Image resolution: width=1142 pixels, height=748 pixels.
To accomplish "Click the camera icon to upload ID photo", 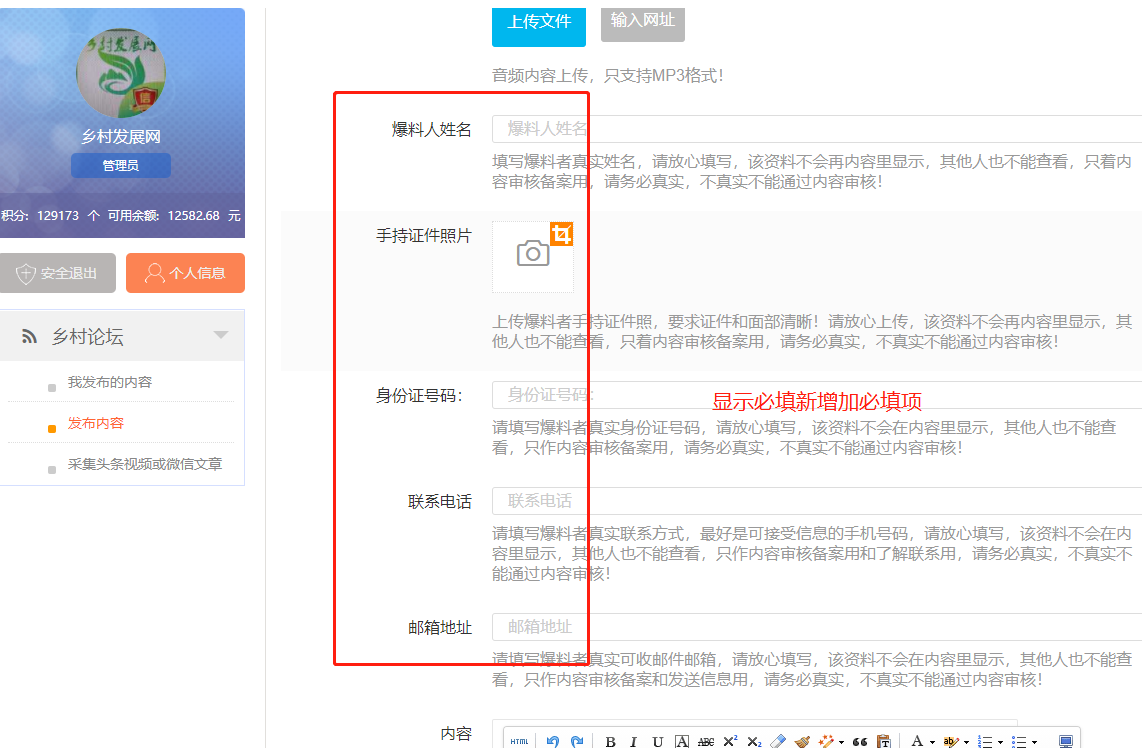I will click(x=533, y=255).
